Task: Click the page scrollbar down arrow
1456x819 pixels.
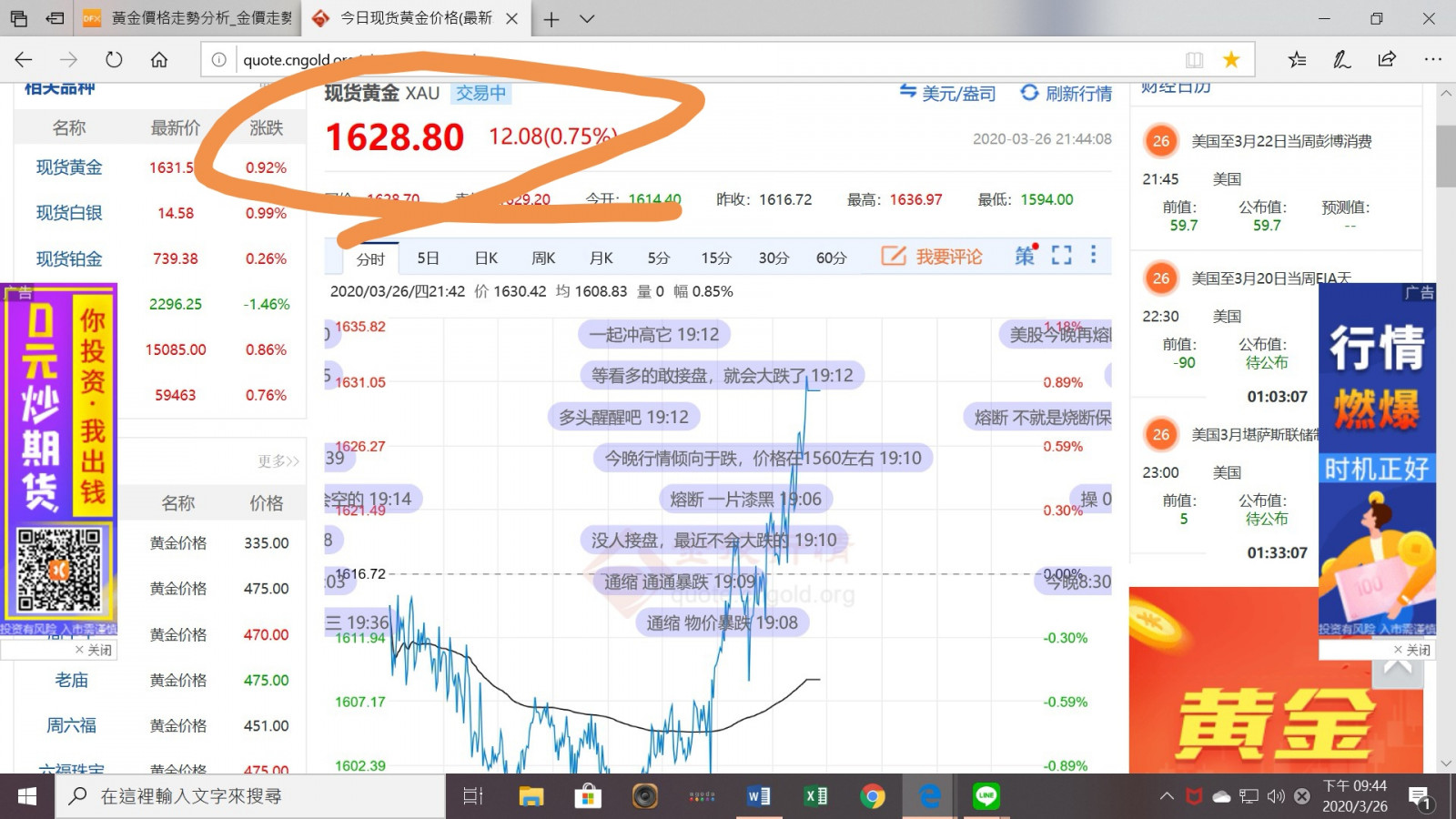Action: point(1446,763)
